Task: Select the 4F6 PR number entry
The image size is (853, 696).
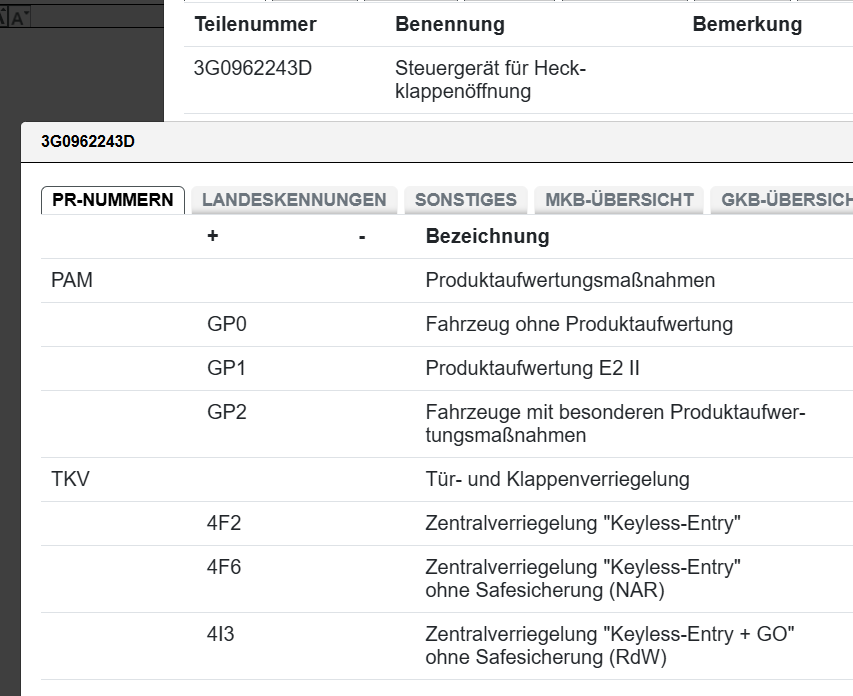Action: click(x=224, y=567)
